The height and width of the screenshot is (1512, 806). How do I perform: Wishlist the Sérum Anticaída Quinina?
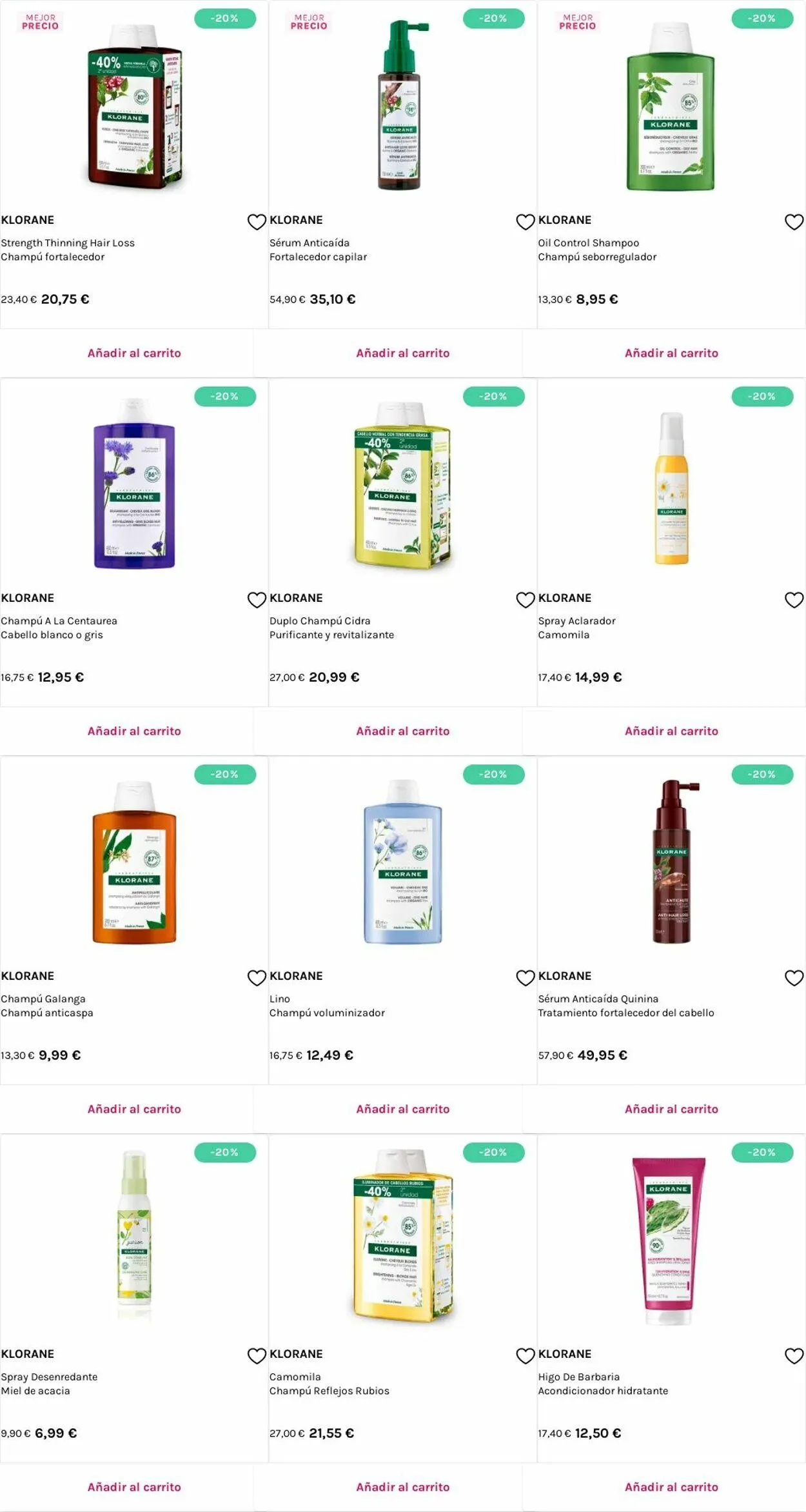pos(794,978)
